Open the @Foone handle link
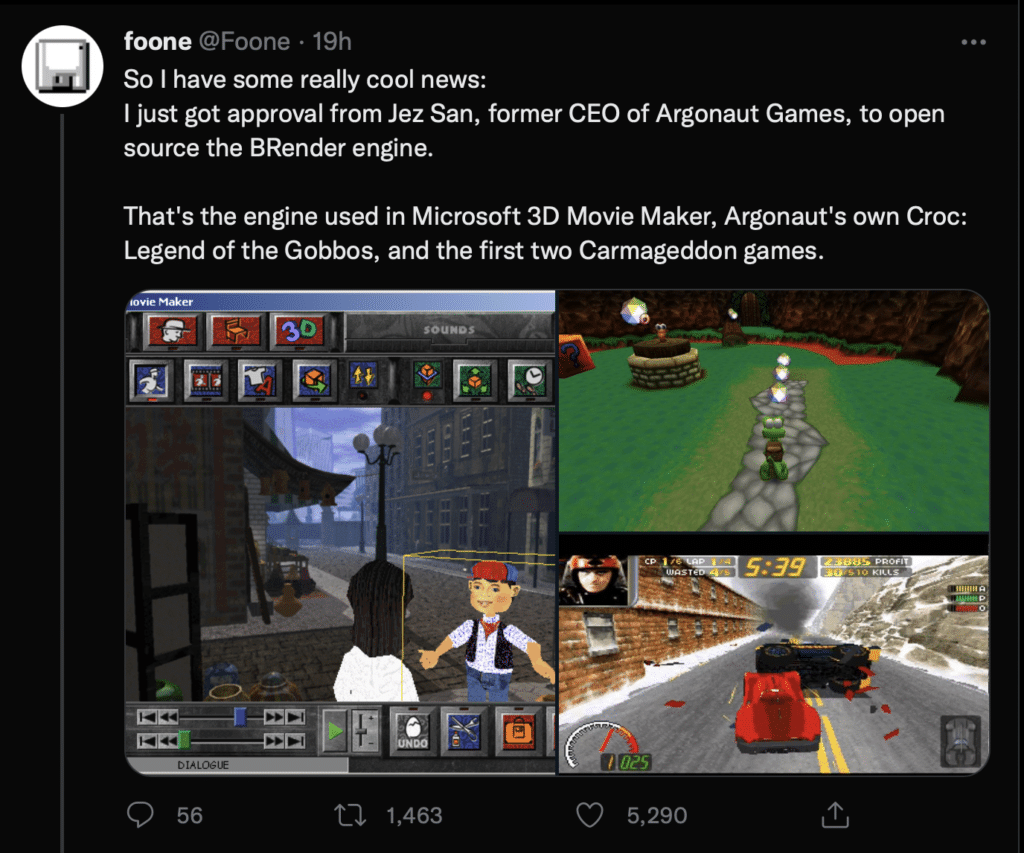 pos(244,42)
